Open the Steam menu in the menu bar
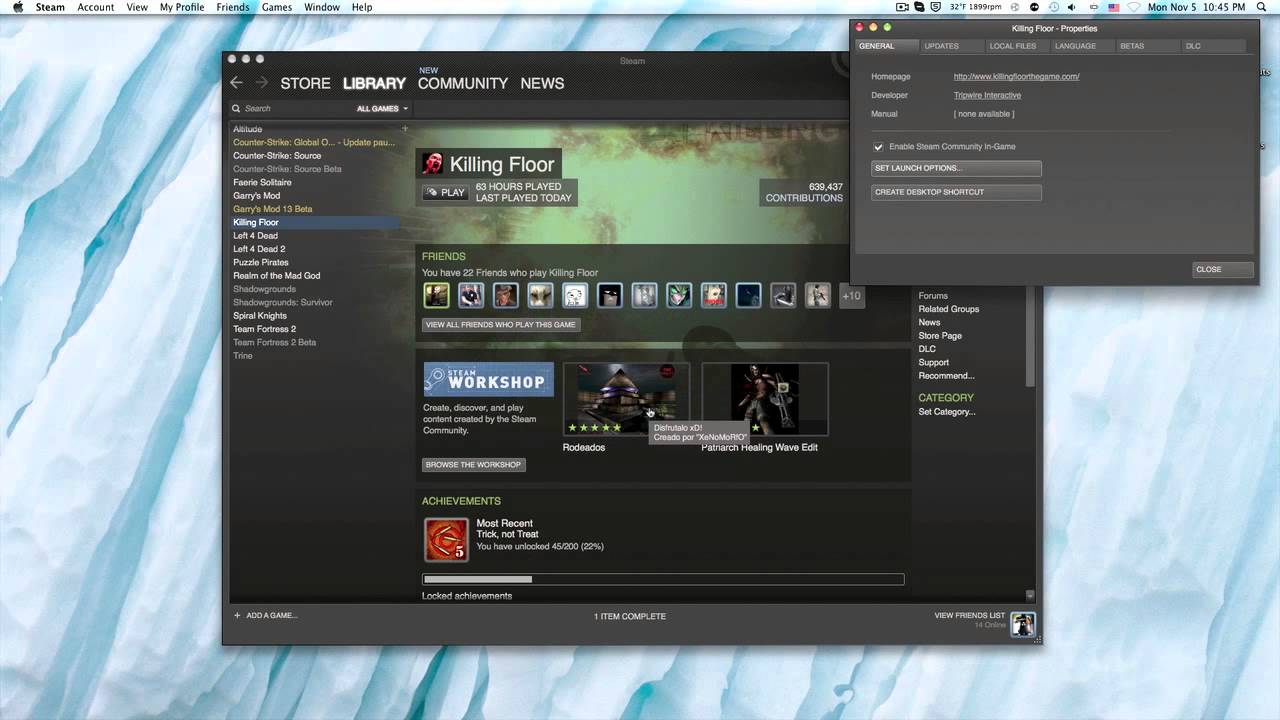1280x720 pixels. [50, 7]
